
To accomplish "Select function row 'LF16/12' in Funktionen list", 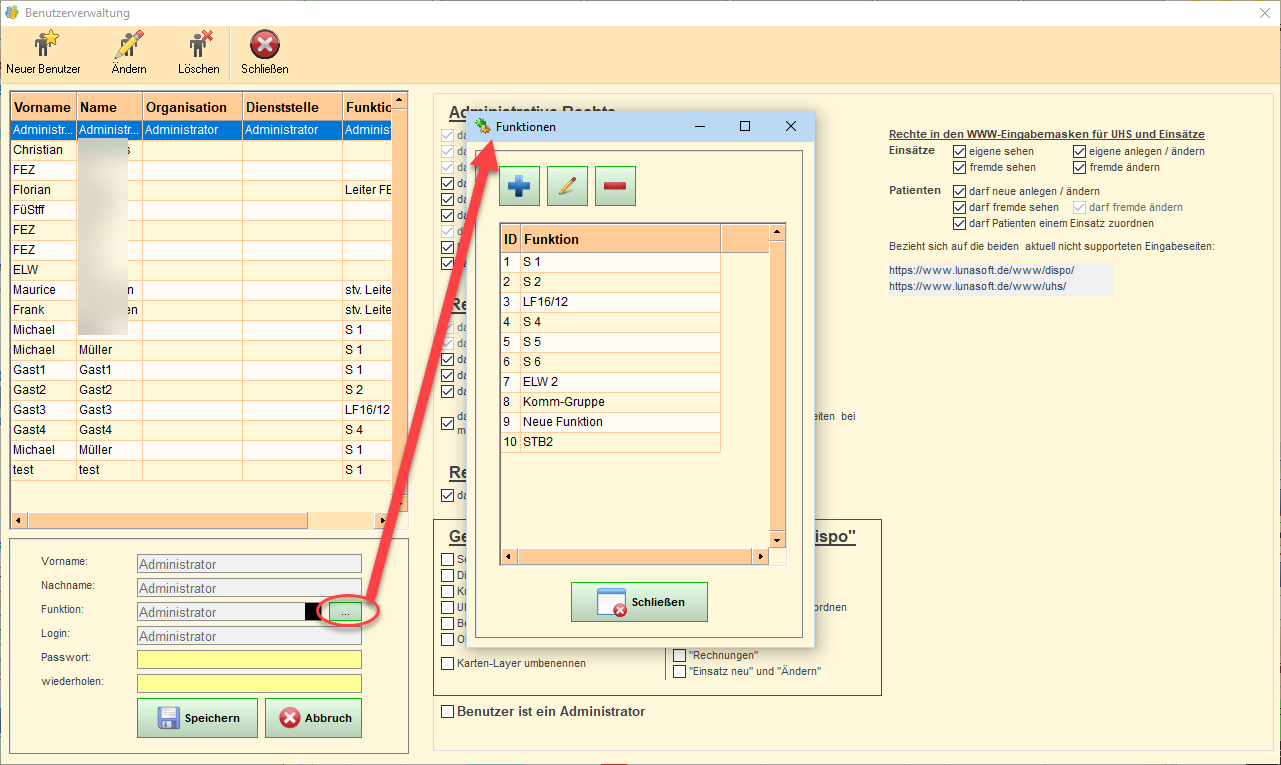I will pyautogui.click(x=610, y=302).
